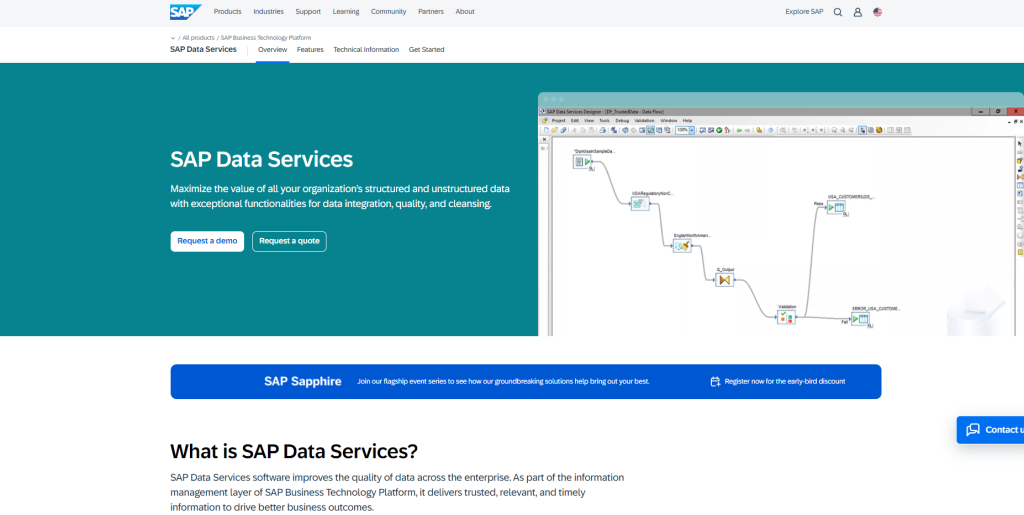The height and width of the screenshot is (515, 1024).
Task: Click Register now for the early-bird discount
Action: click(x=784, y=381)
